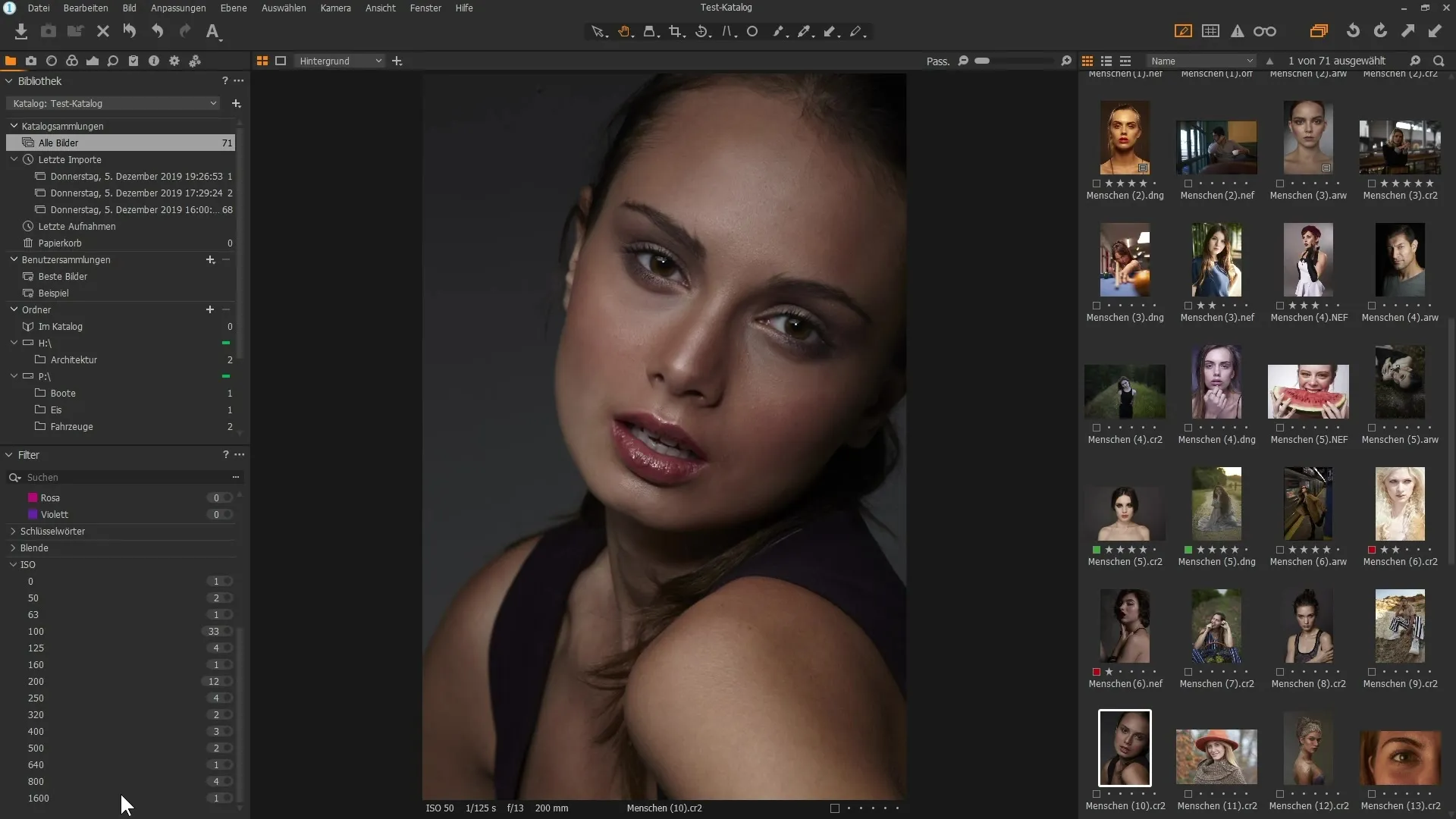Select the Keystone correction tool
The width and height of the screenshot is (1456, 819).
[729, 31]
